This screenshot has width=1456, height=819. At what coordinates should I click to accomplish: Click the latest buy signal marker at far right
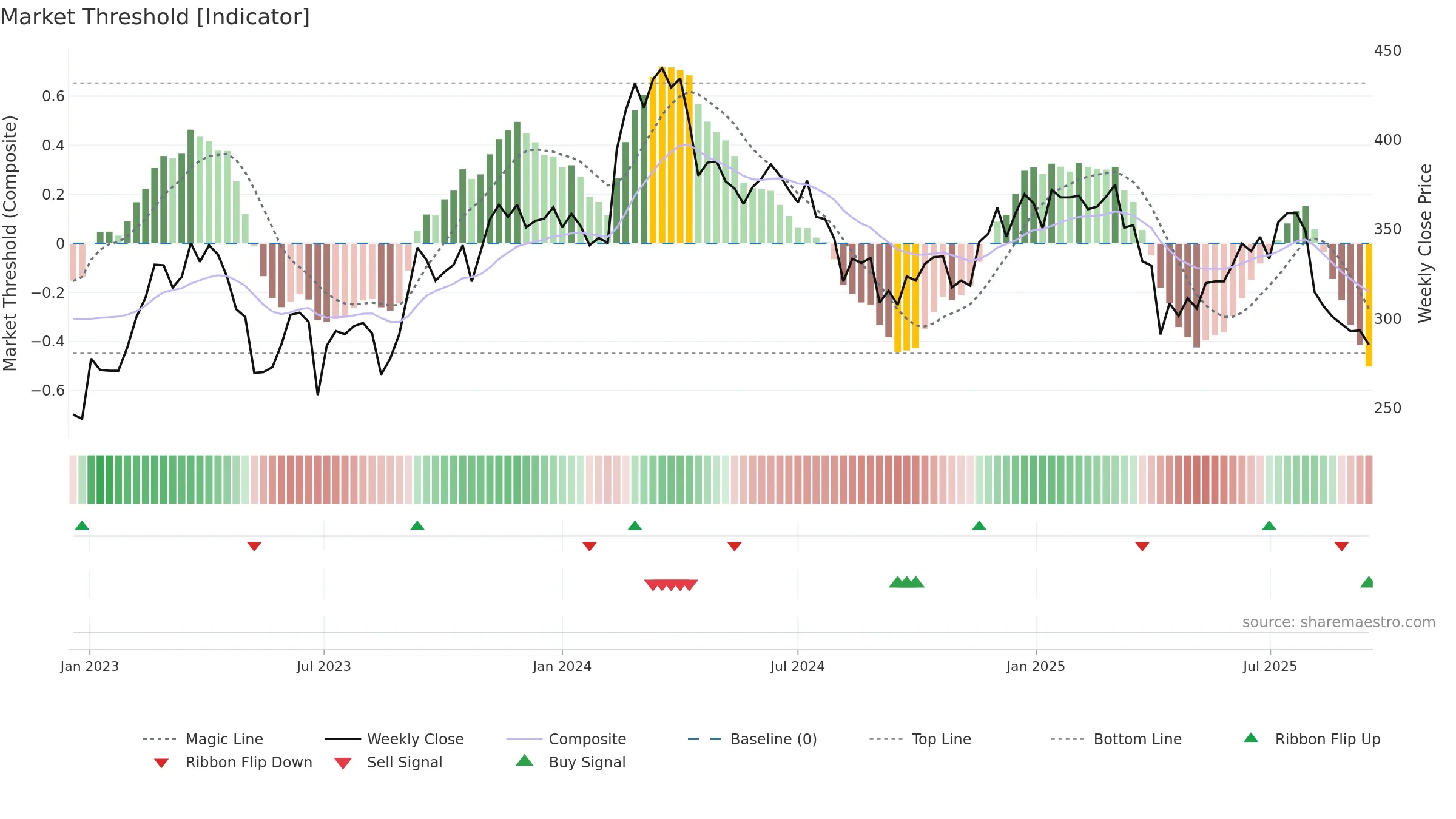1367,582
